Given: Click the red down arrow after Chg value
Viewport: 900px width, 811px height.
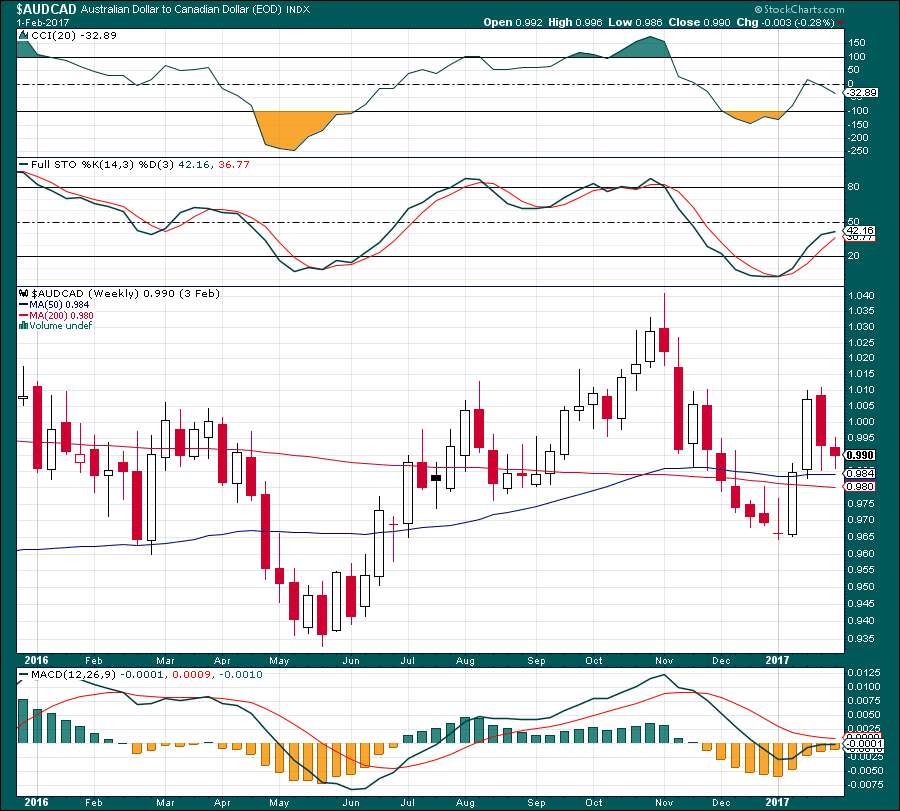Looking at the screenshot, I should click(x=840, y=22).
